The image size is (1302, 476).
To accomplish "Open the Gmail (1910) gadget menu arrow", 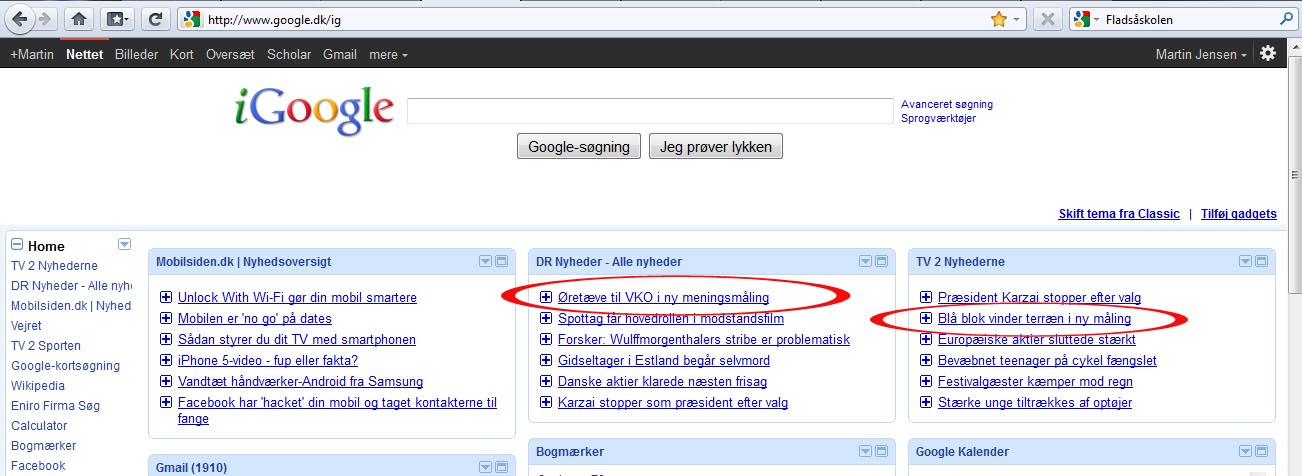I will [485, 467].
